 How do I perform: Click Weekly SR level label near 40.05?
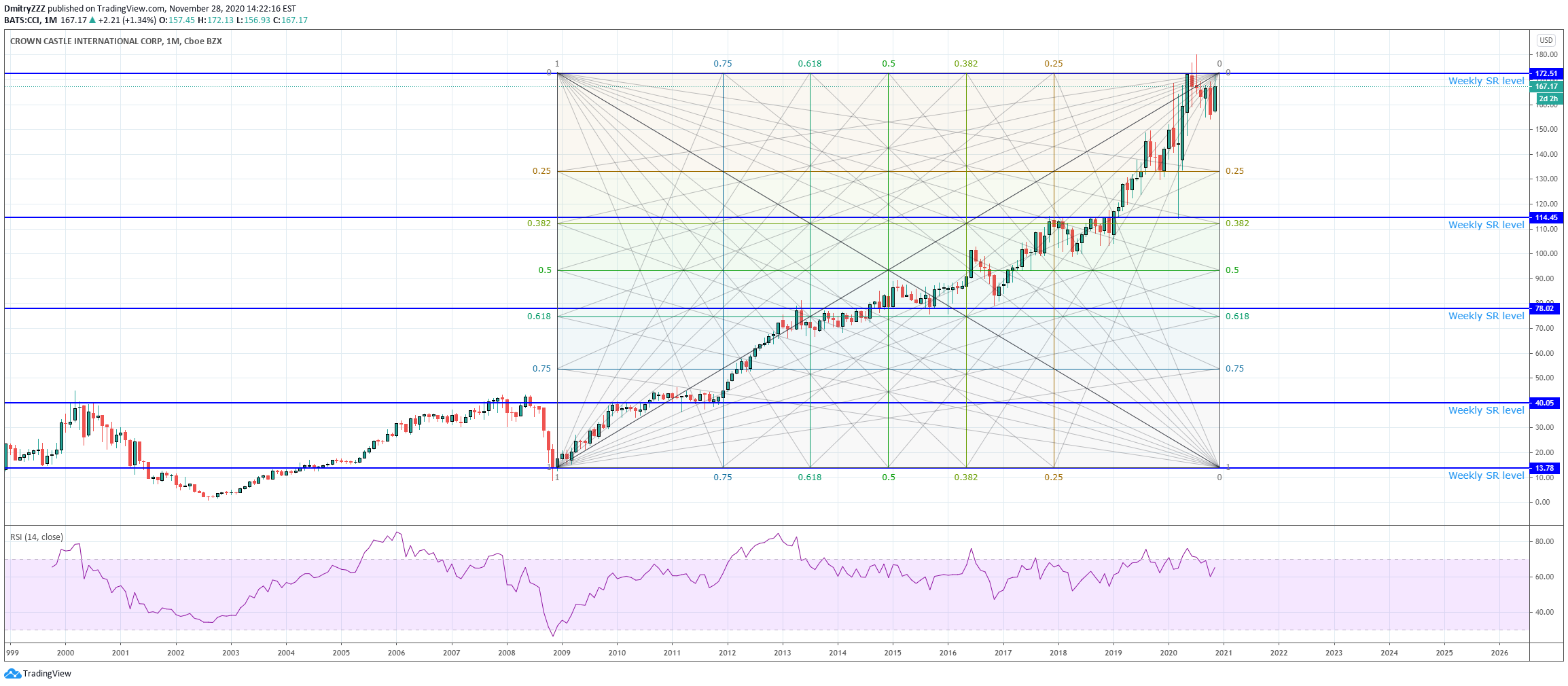point(1486,410)
